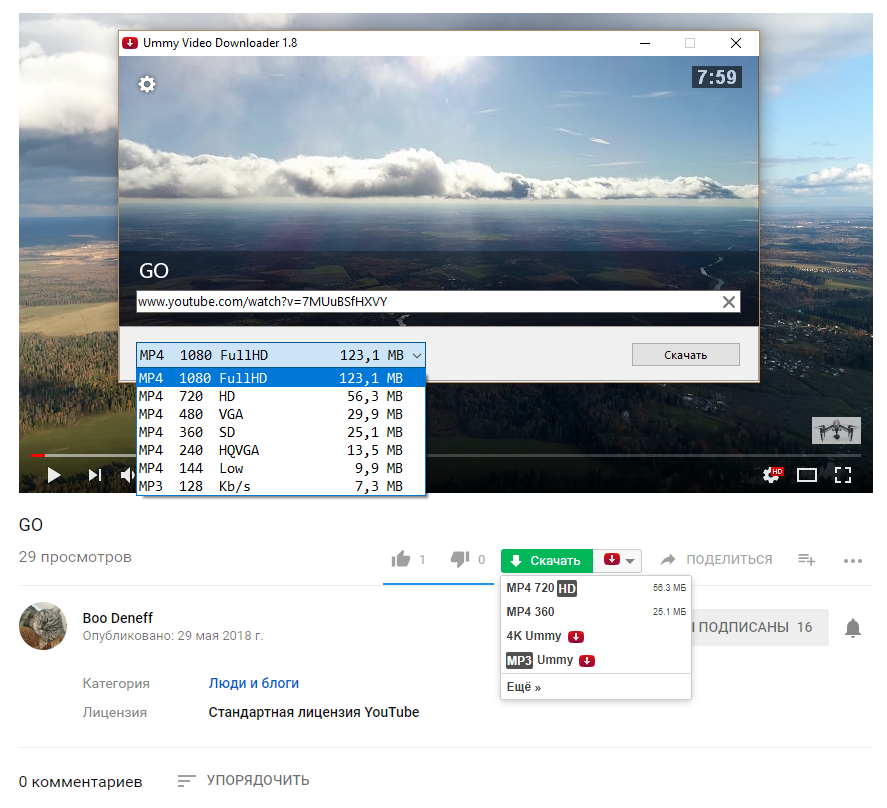Click the 0 комментариев heading
Image resolution: width=887 pixels, height=808 pixels.
(80, 782)
